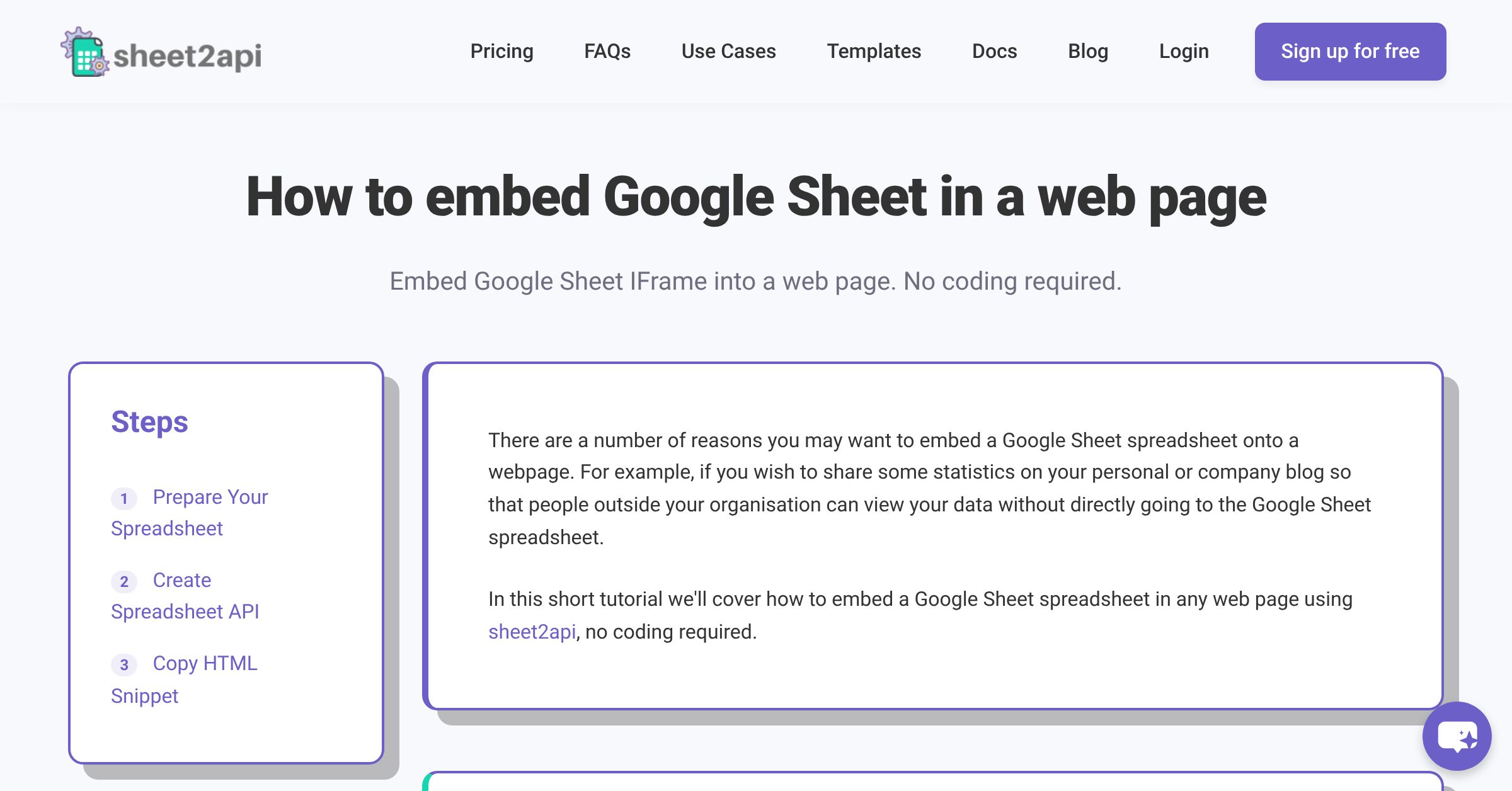The image size is (1512, 791).
Task: Follow the sheet2api inline text link
Action: click(x=532, y=632)
